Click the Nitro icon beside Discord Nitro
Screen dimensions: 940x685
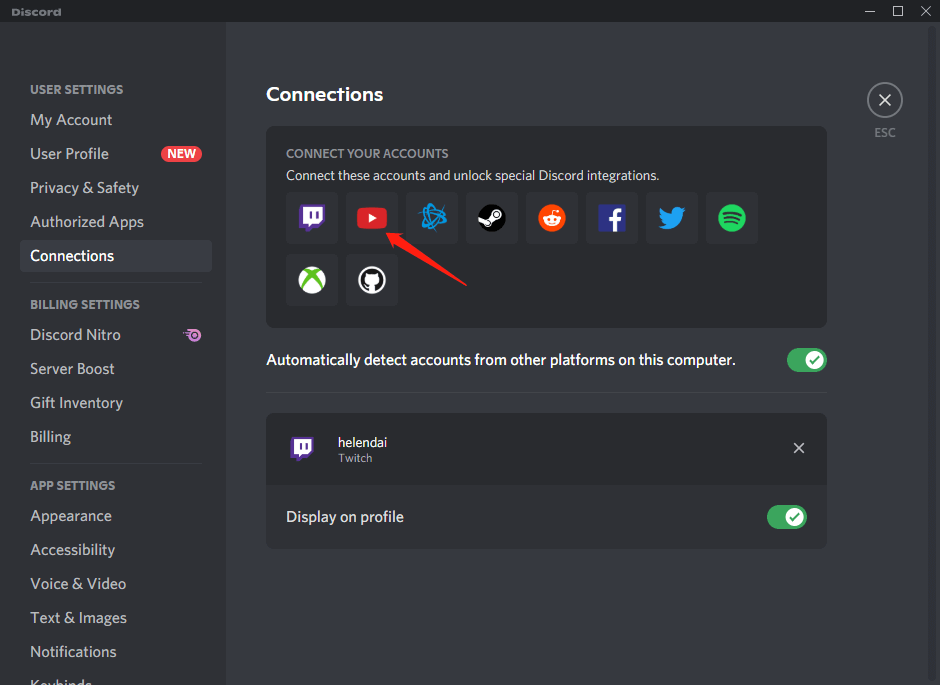point(192,335)
